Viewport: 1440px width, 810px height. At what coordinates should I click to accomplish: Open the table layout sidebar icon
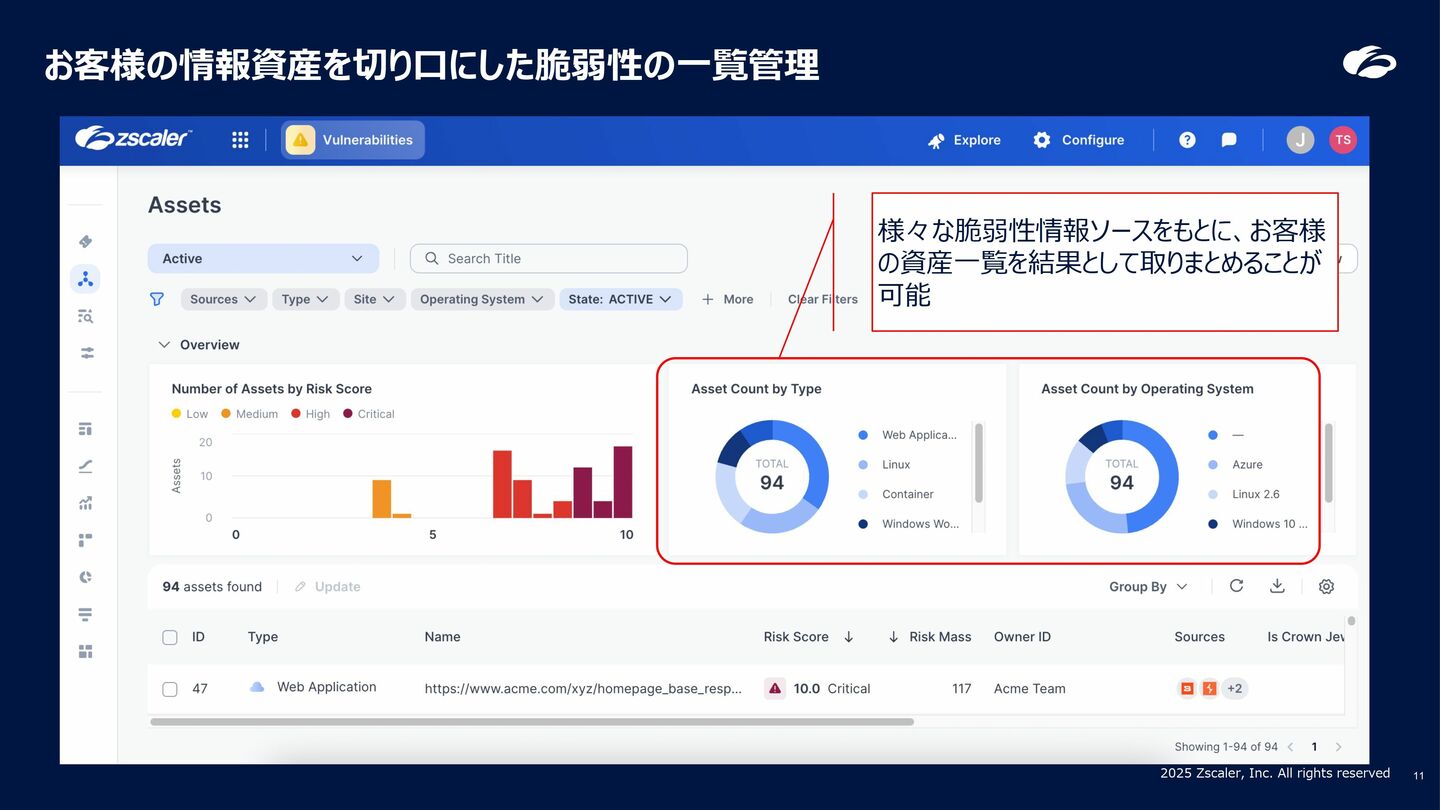[86, 429]
